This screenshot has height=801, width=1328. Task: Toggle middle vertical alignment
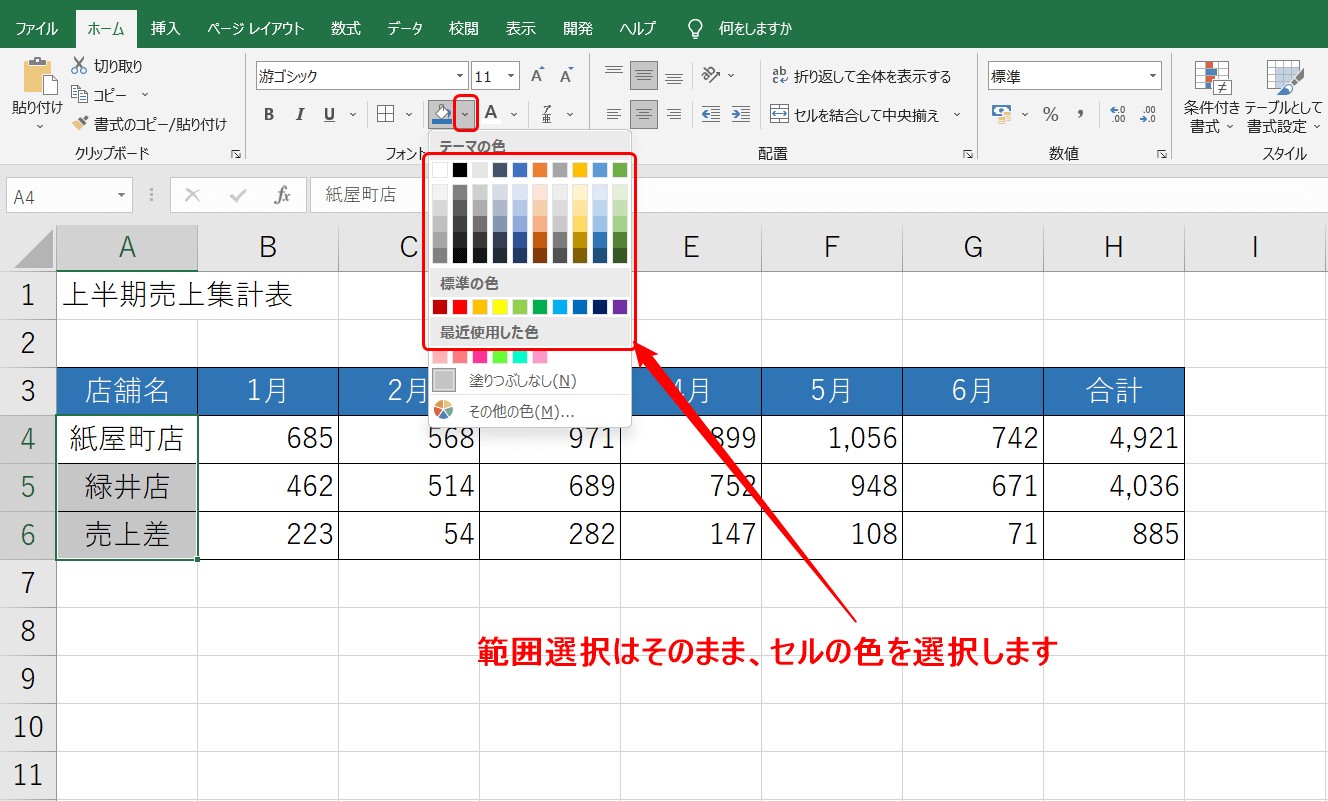[x=644, y=76]
